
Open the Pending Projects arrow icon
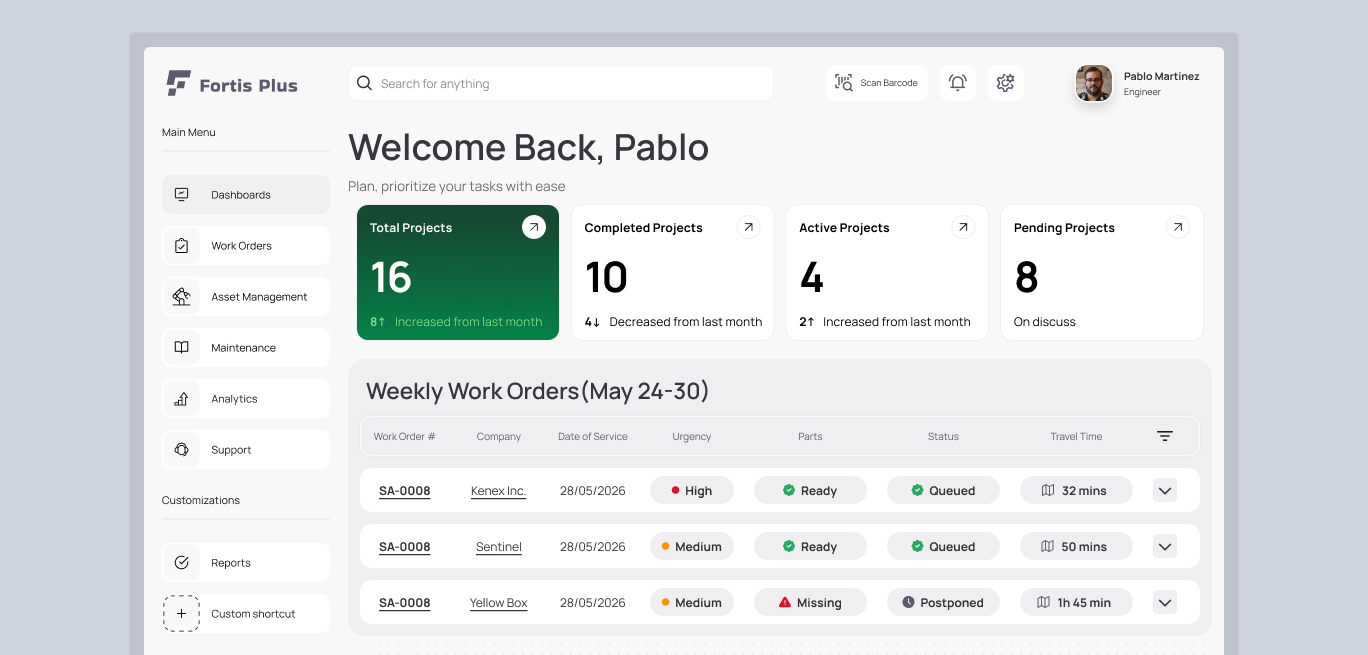tap(1178, 227)
